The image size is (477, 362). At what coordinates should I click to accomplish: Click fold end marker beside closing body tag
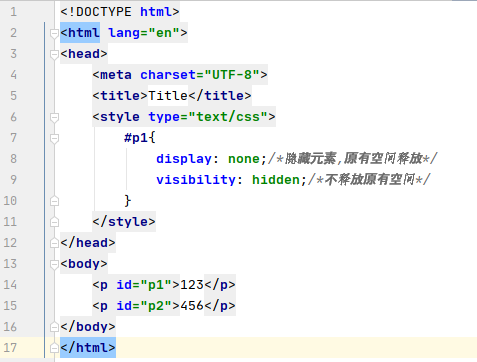[54, 327]
